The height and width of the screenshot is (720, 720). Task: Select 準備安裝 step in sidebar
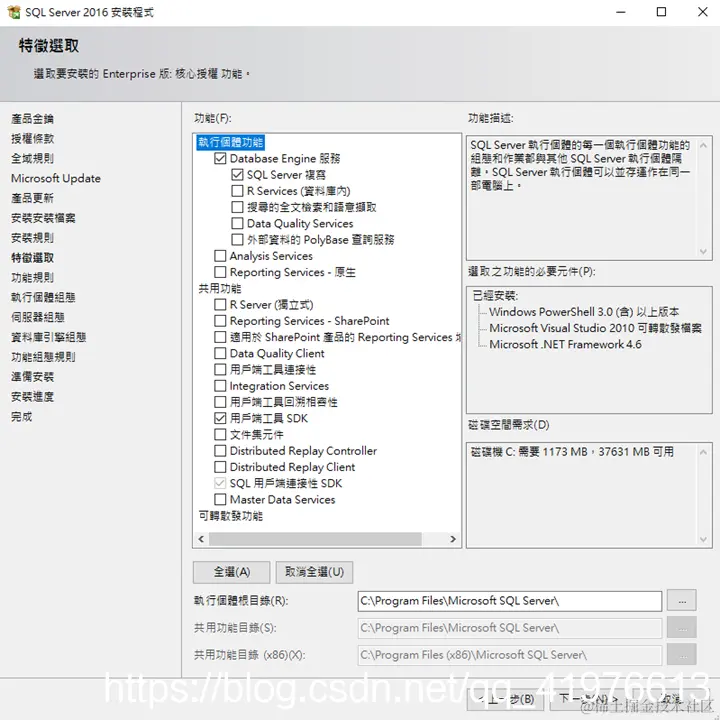coord(32,377)
